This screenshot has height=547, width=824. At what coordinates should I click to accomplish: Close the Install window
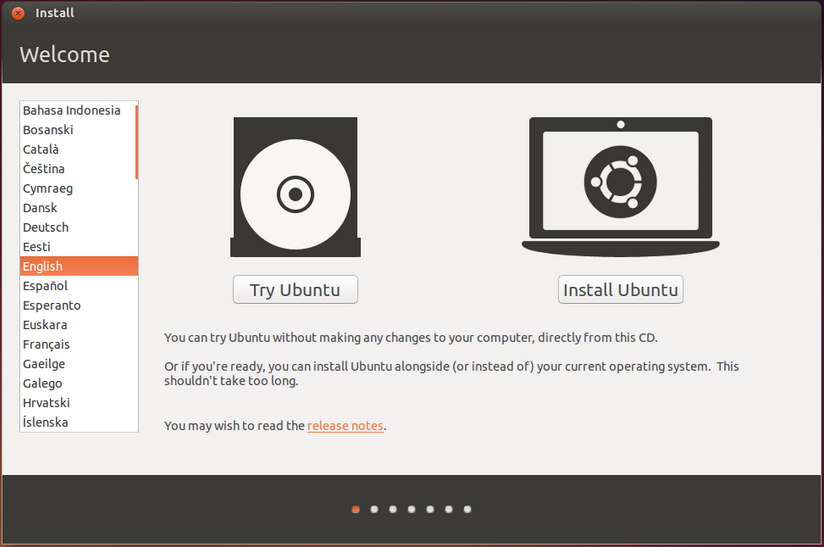pyautogui.click(x=18, y=13)
